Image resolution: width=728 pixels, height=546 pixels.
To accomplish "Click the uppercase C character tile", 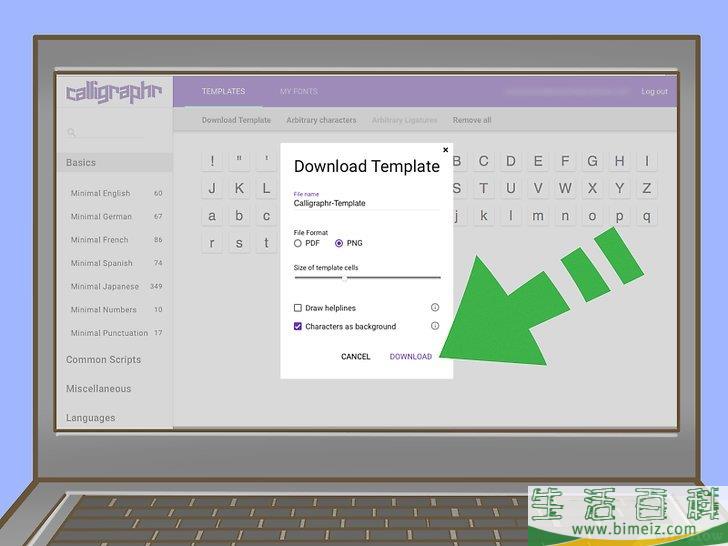I will (x=483, y=161).
